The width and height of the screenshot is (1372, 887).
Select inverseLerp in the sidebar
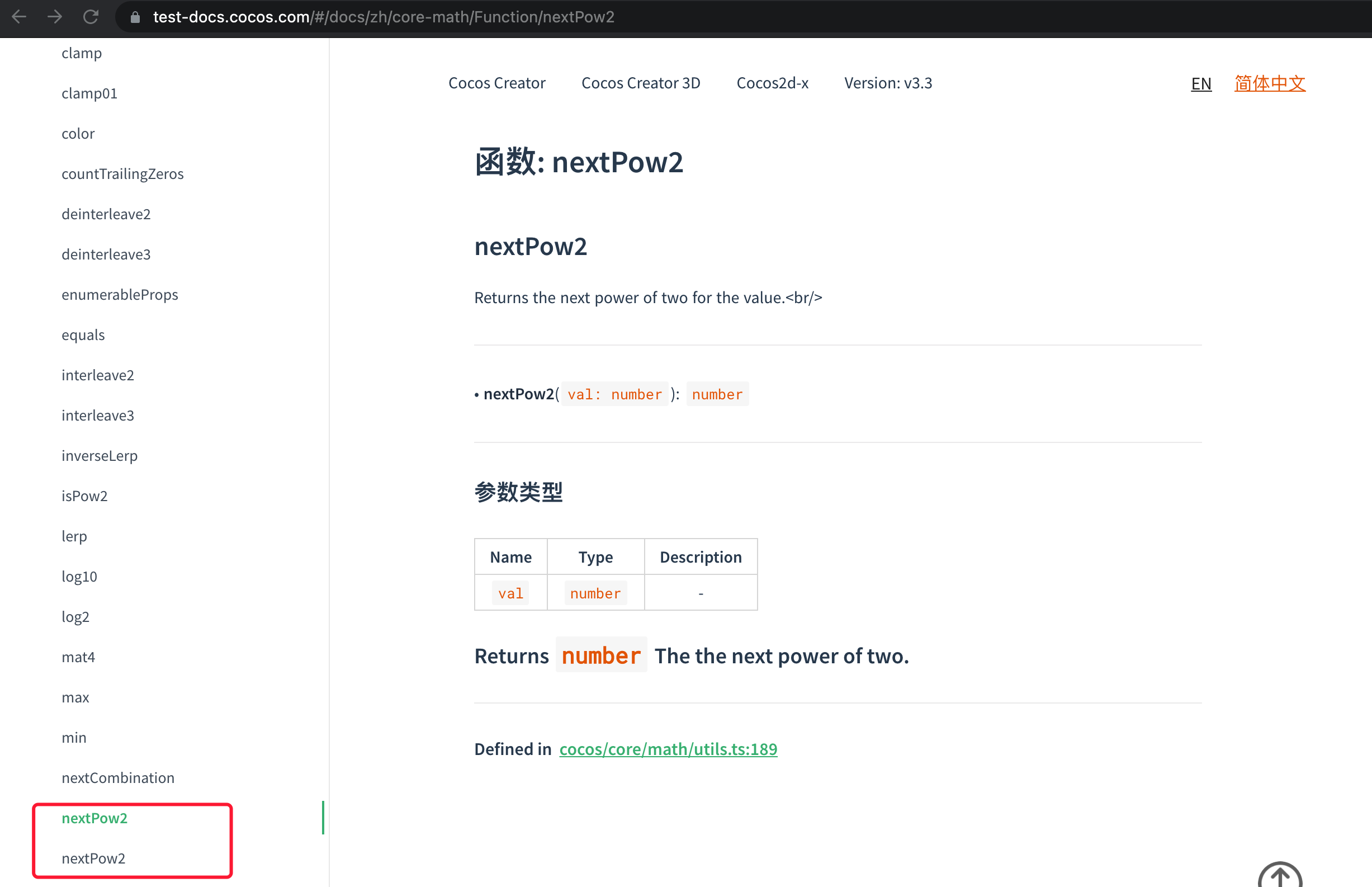point(100,456)
